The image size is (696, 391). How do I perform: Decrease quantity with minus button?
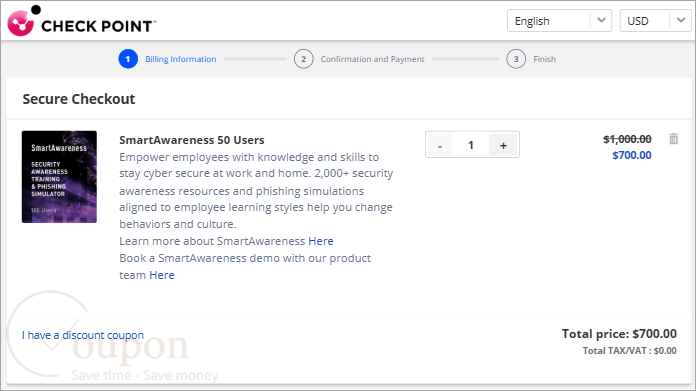point(439,145)
